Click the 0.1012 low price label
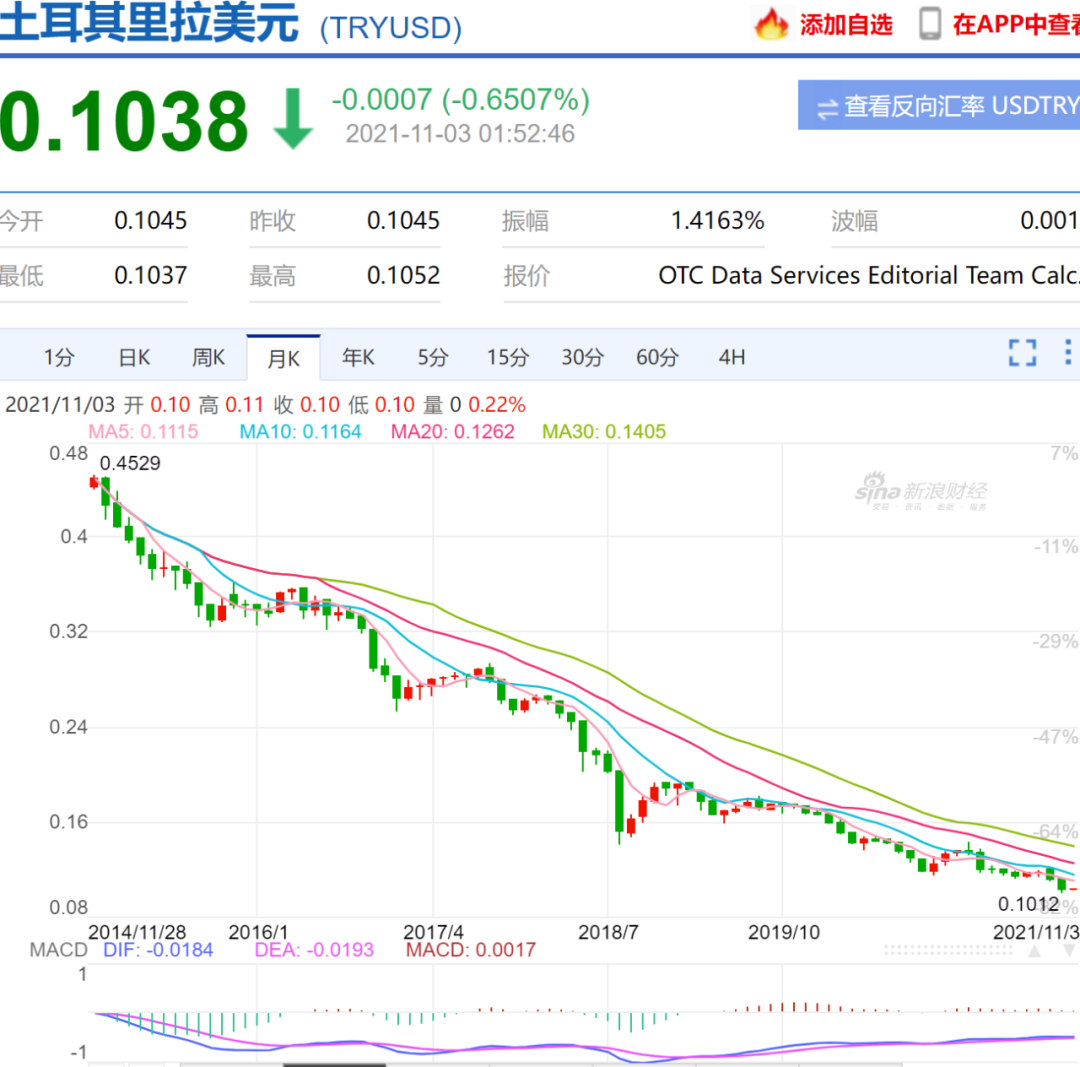 click(1028, 904)
